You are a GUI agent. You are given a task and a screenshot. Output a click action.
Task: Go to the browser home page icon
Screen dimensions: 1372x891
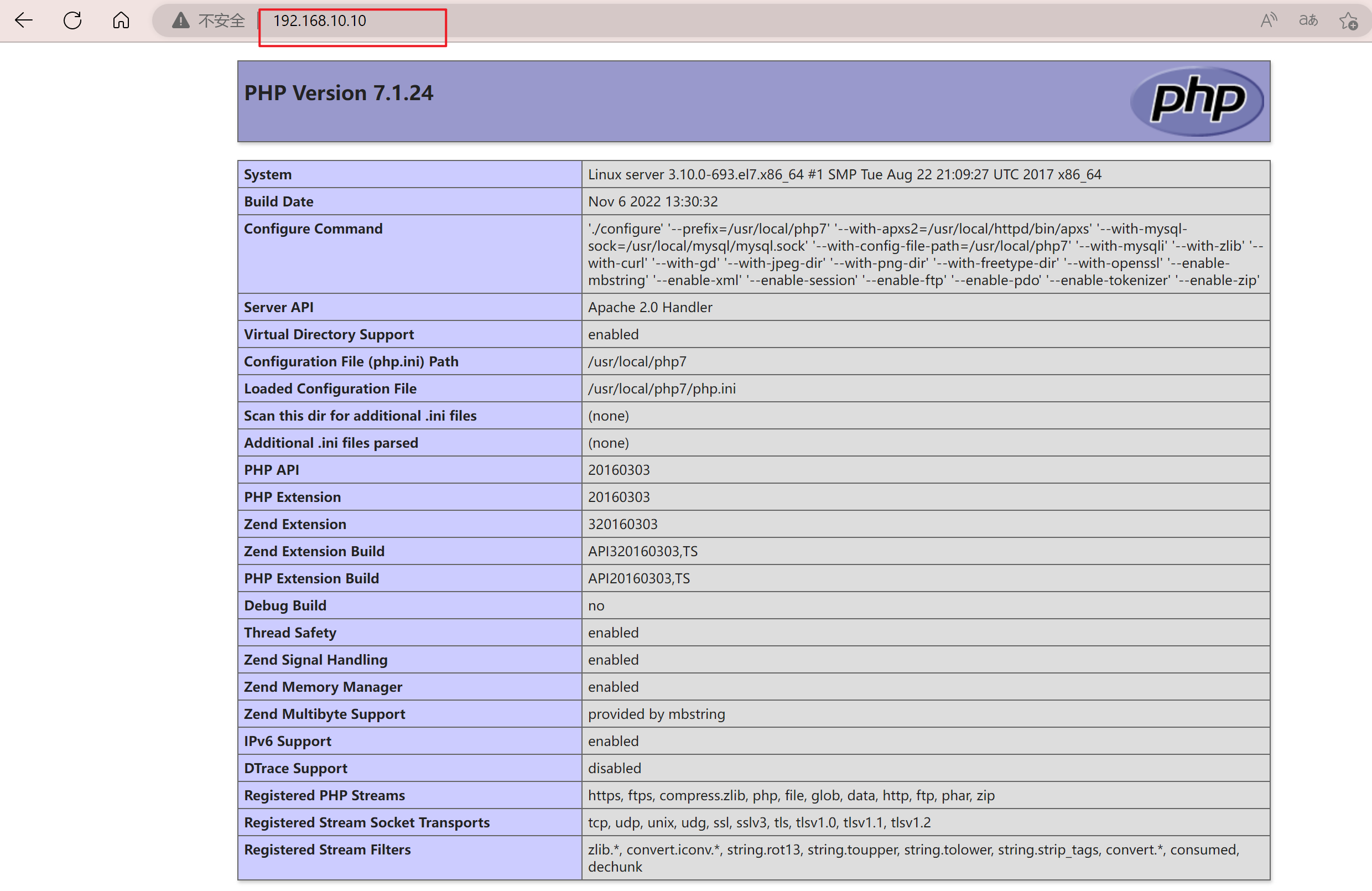[x=121, y=21]
